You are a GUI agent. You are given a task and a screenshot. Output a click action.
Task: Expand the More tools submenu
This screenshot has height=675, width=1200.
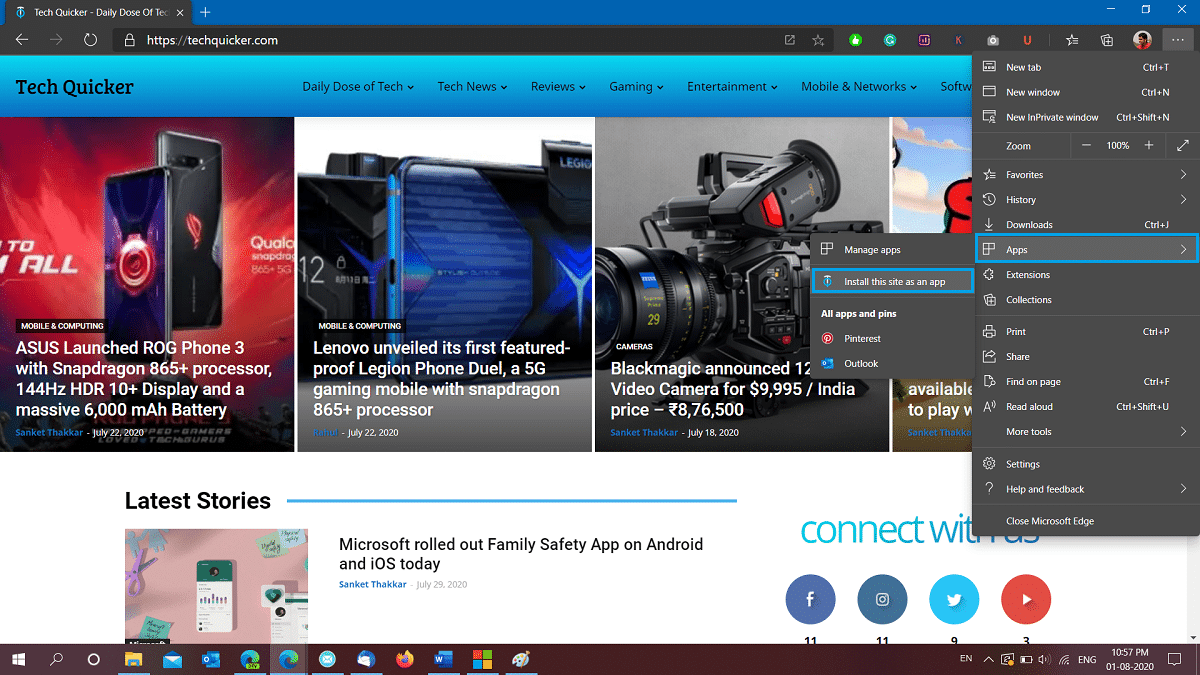click(1031, 431)
